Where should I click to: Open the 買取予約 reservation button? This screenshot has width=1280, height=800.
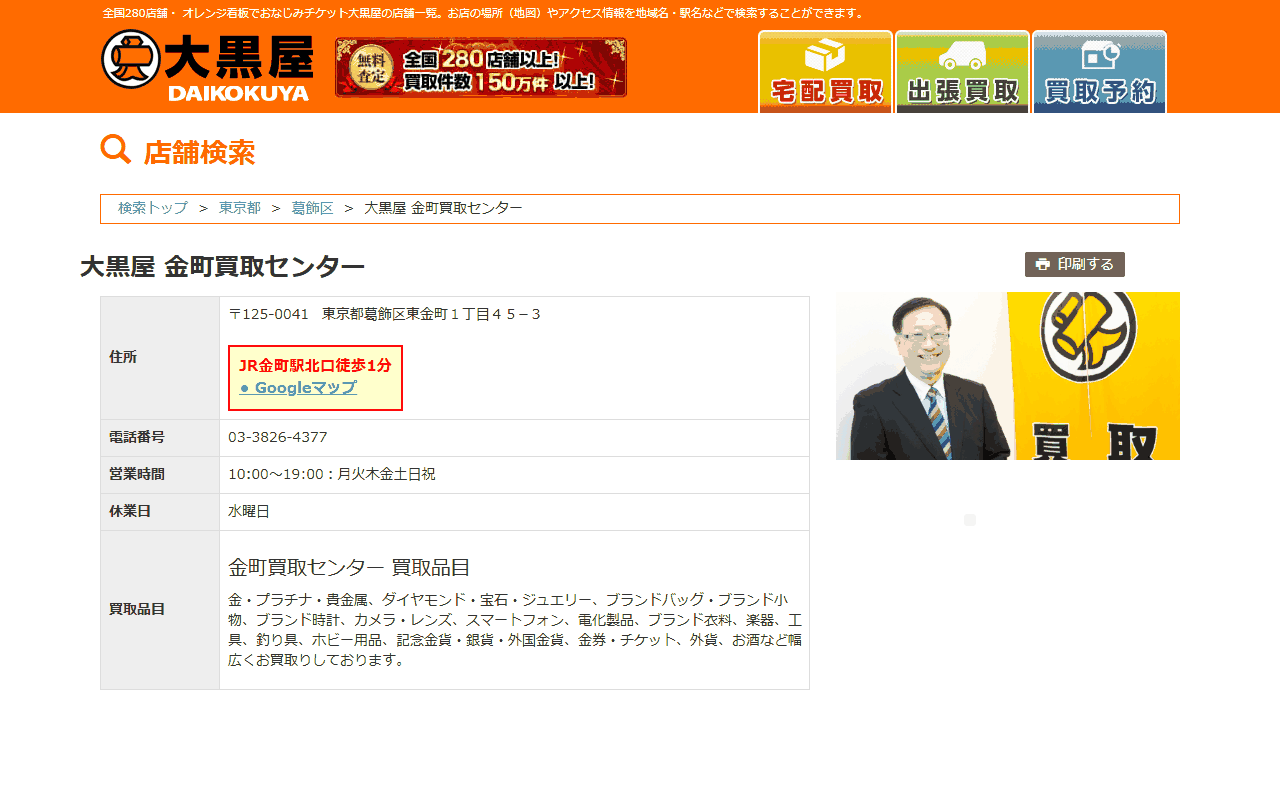click(x=1099, y=72)
